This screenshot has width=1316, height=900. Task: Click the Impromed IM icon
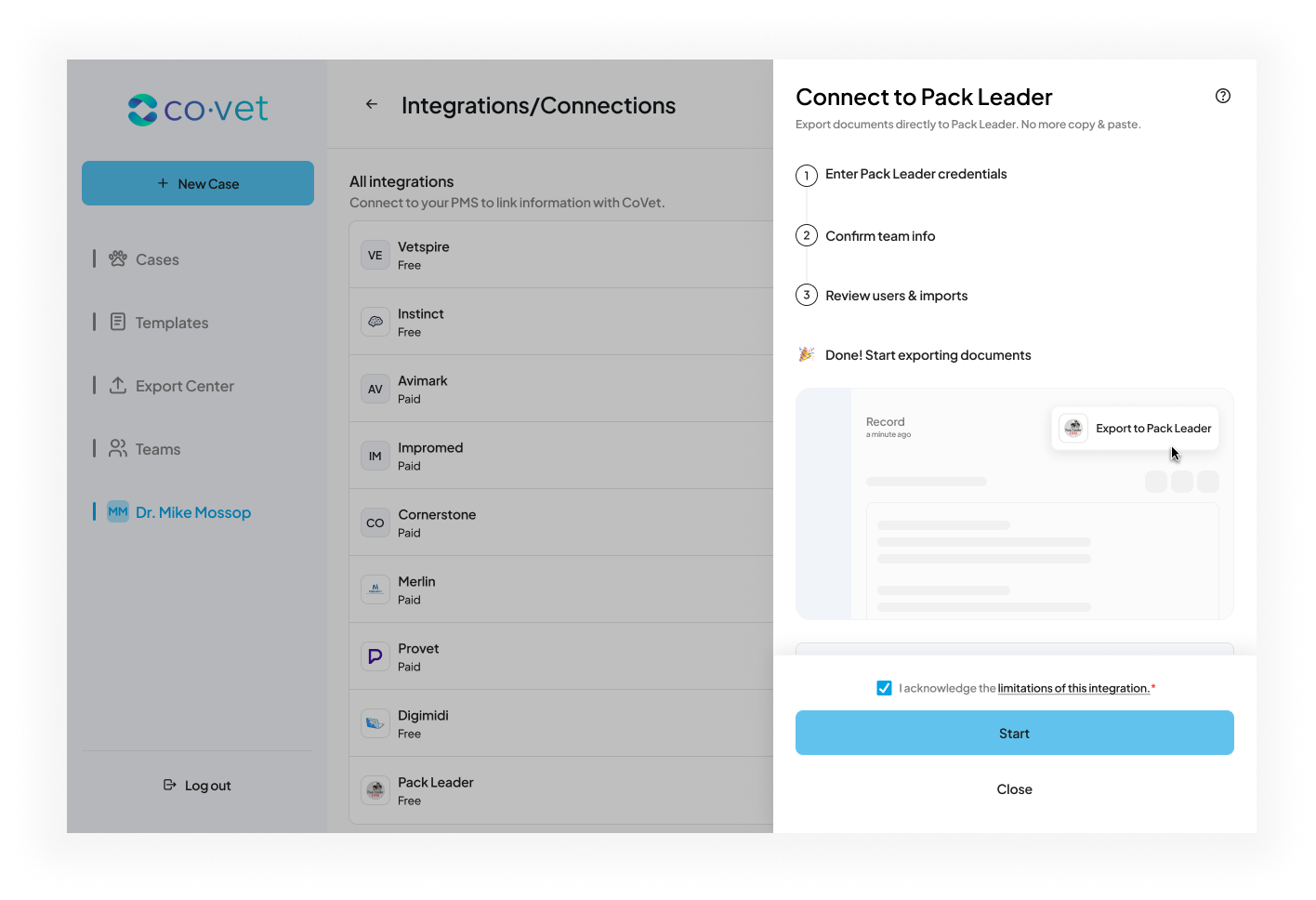(x=375, y=456)
